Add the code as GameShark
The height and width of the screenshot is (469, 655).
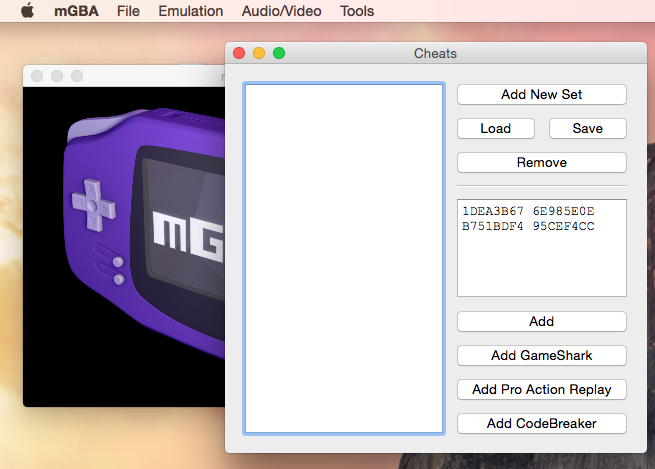pos(542,355)
